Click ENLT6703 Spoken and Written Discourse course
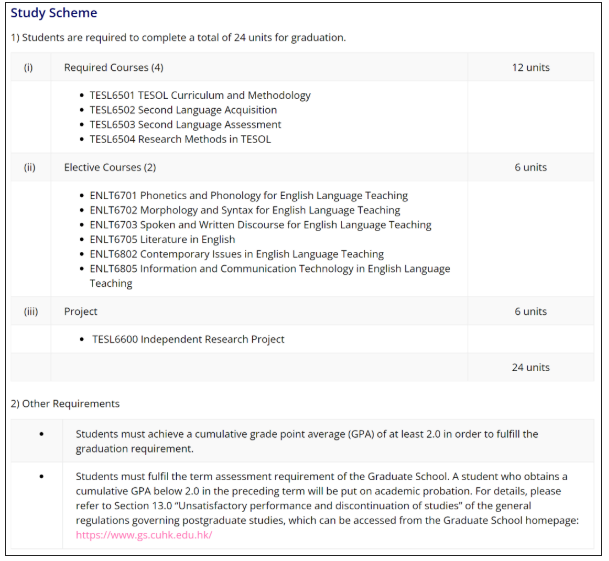The width and height of the screenshot is (609, 561). tap(260, 225)
